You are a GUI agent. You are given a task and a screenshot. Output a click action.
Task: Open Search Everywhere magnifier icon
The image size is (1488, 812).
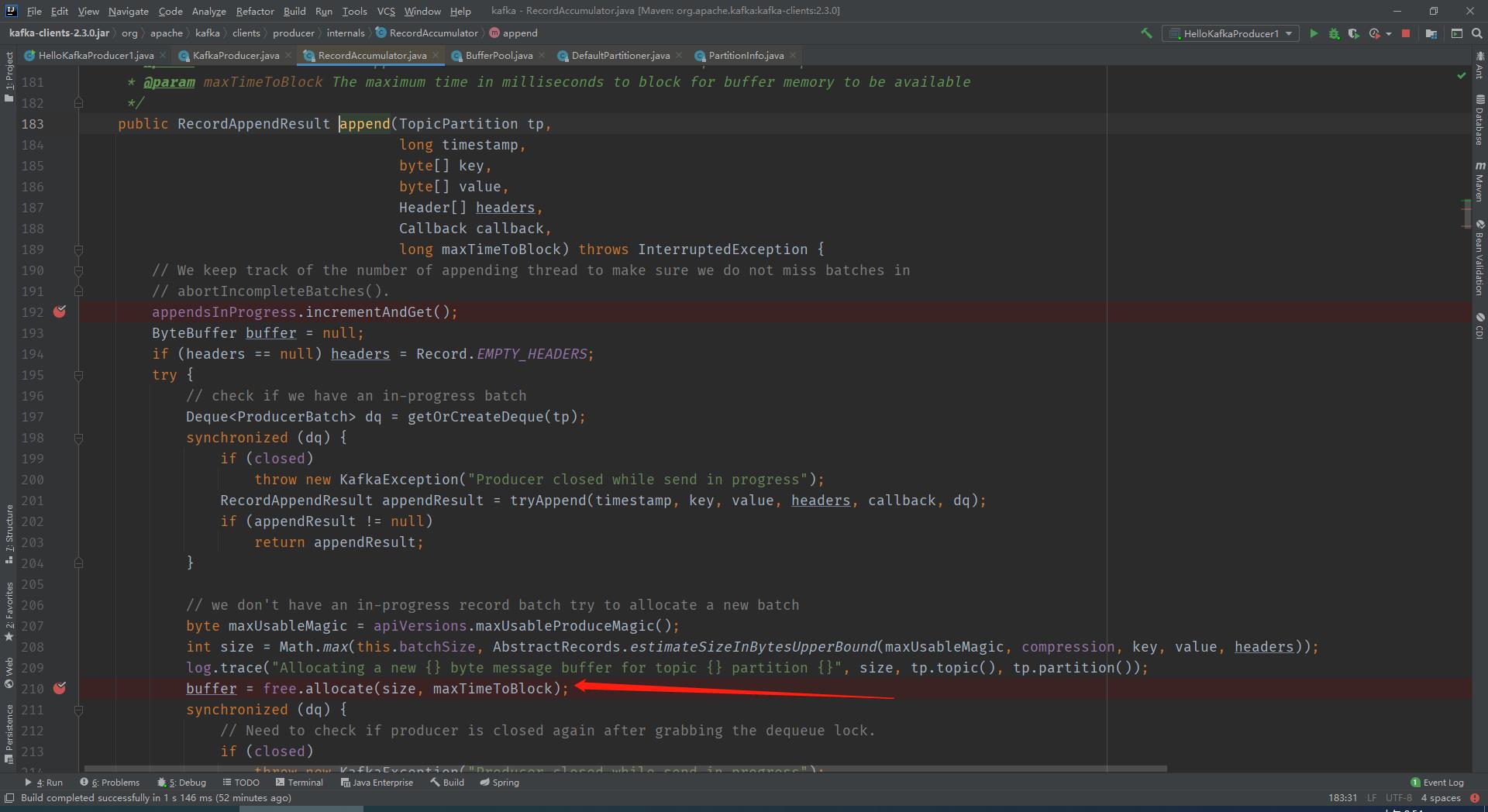(x=1477, y=33)
